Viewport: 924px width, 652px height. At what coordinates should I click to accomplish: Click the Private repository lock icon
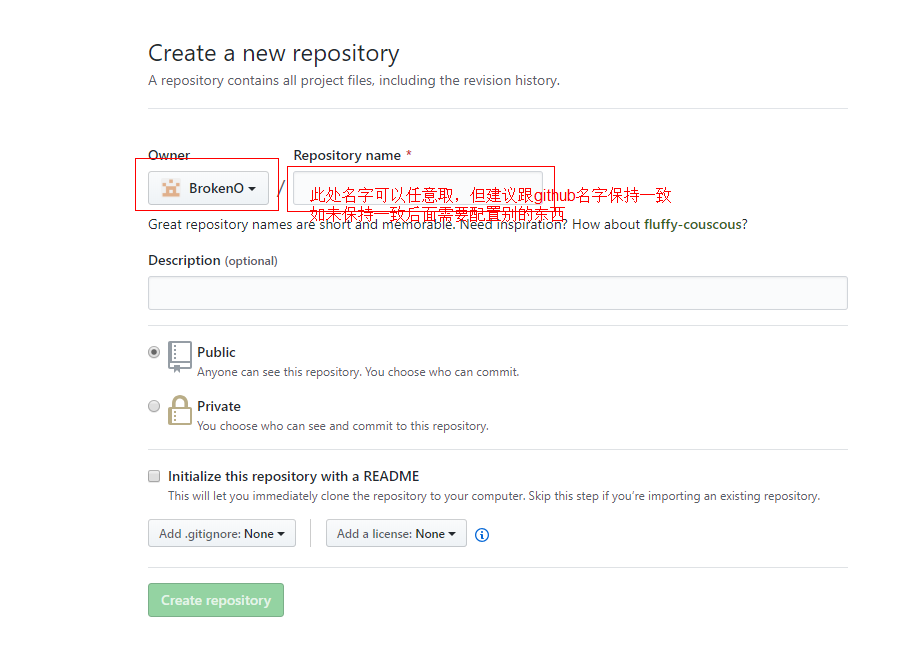tap(179, 410)
